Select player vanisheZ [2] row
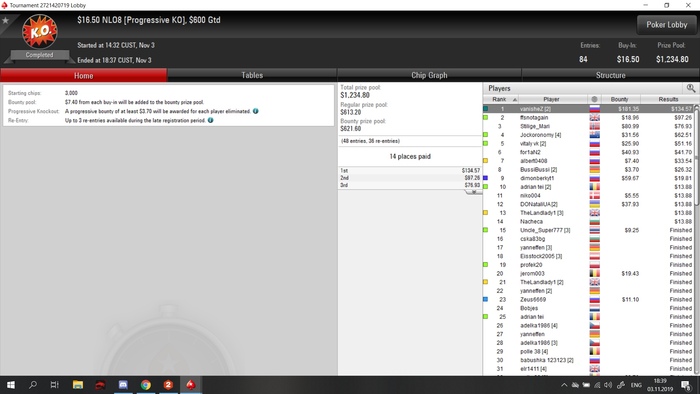The width and height of the screenshot is (700, 394). (588, 109)
